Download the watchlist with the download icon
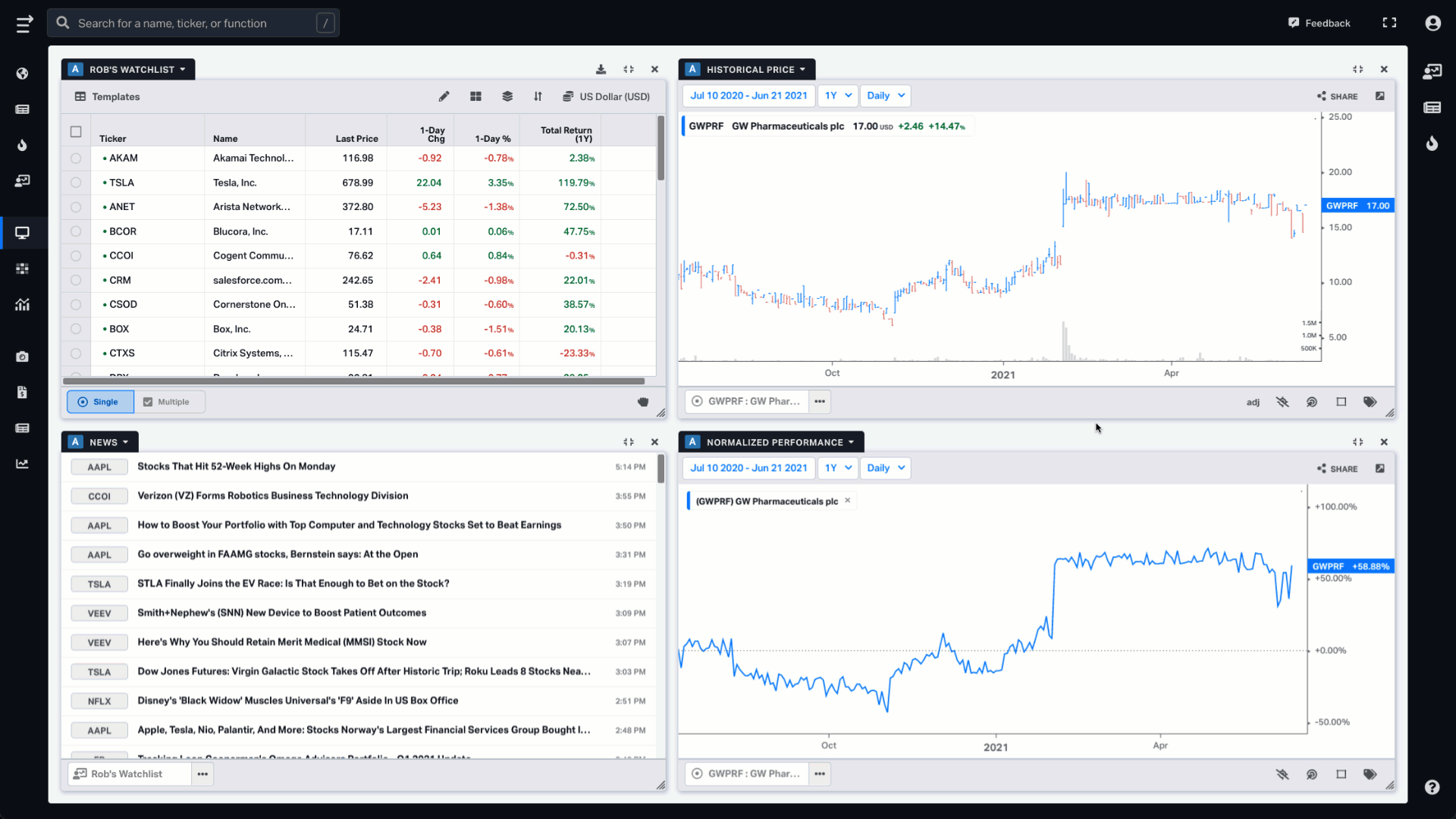Screen dimensions: 1456x819 pos(601,69)
